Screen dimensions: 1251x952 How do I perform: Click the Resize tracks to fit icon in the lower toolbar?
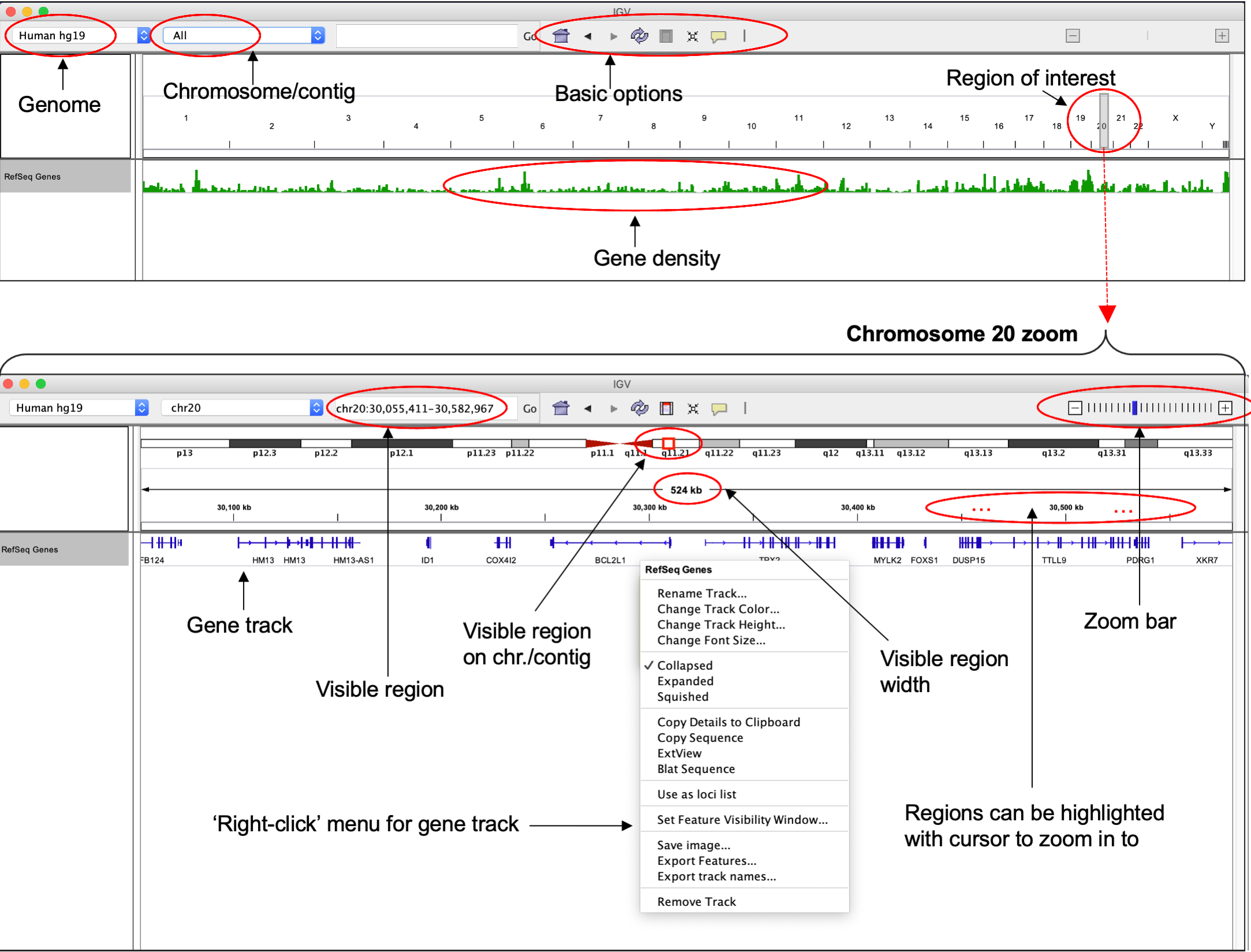[692, 408]
